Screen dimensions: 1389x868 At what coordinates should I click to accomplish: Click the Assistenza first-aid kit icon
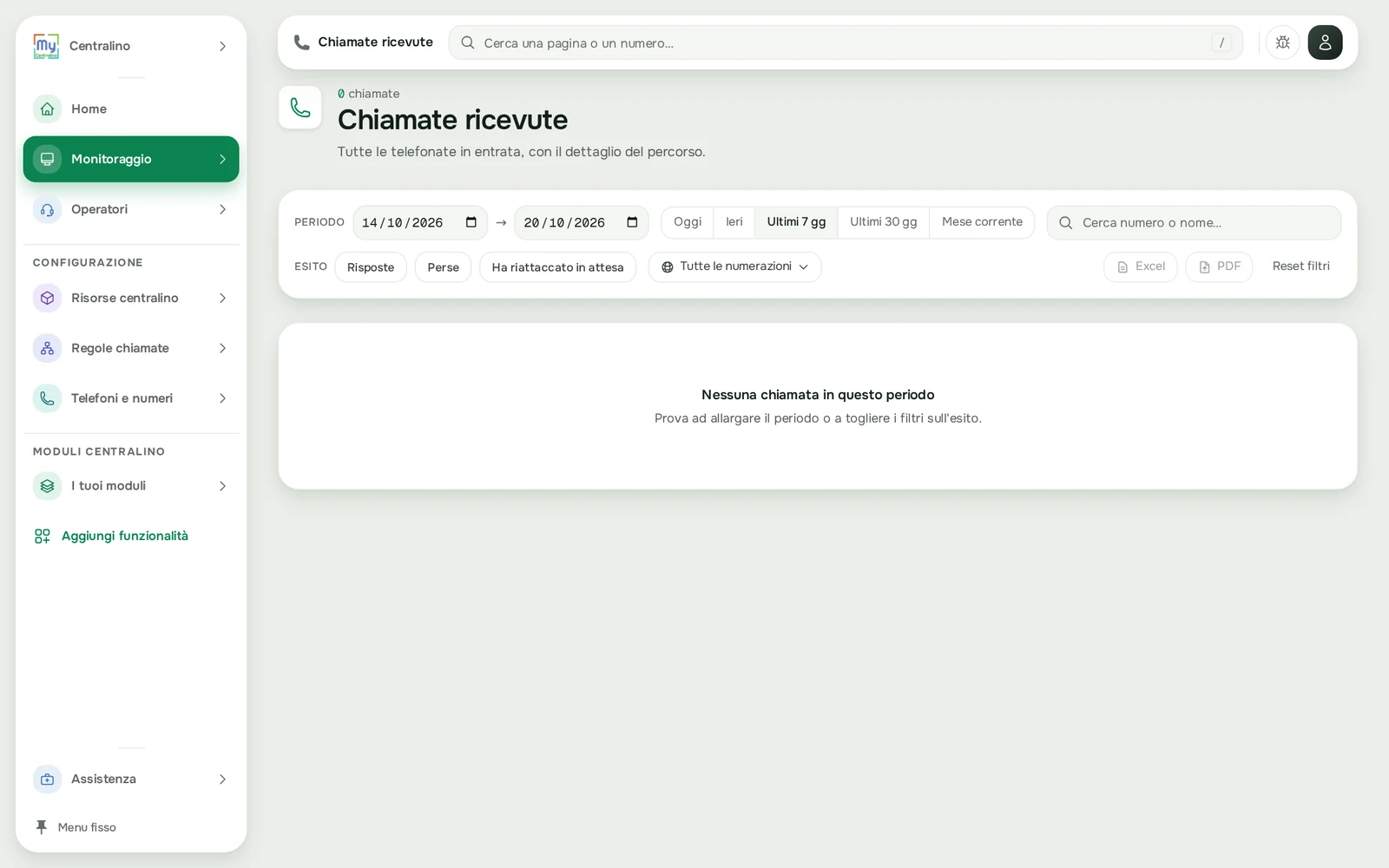(47, 779)
